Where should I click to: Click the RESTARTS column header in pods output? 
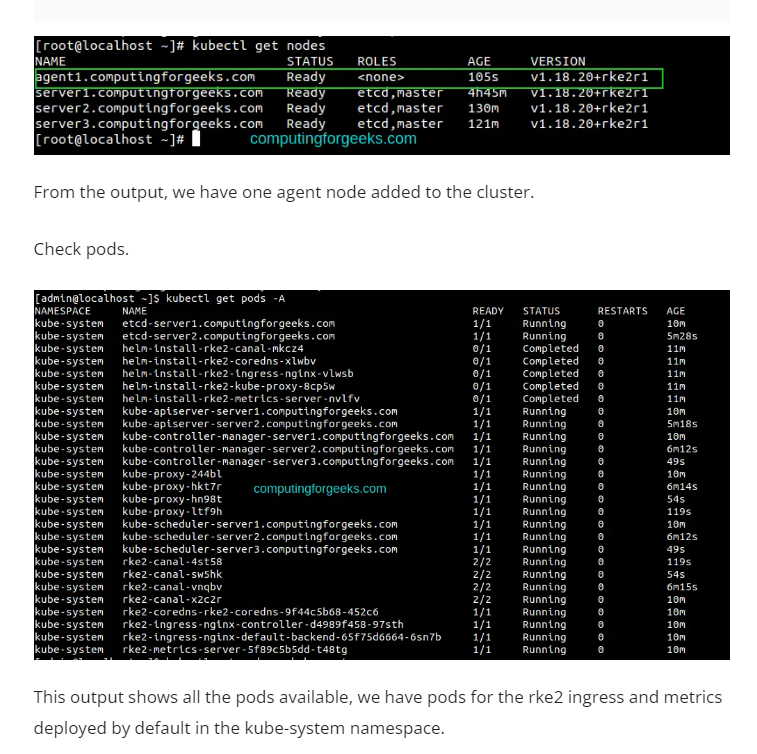point(622,311)
